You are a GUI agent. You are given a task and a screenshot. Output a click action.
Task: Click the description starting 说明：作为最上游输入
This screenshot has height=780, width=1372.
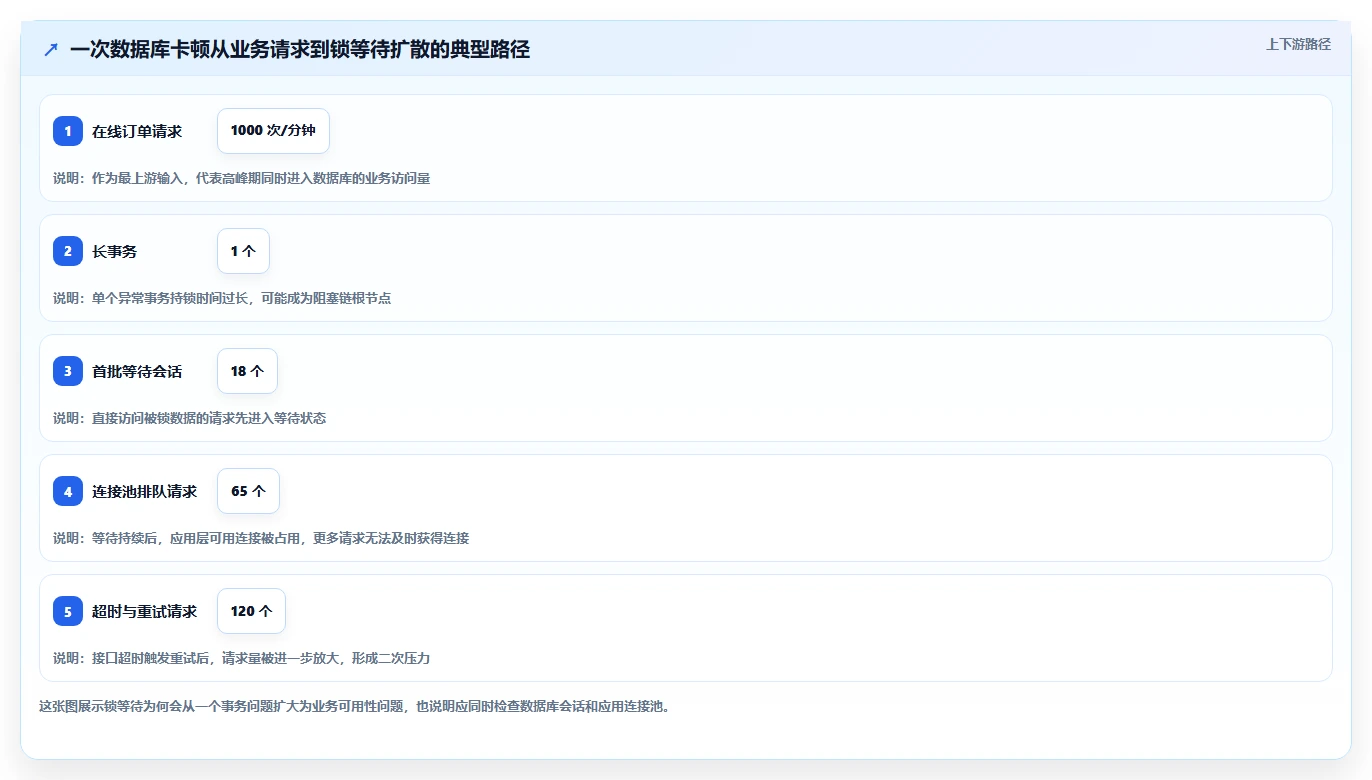(x=241, y=178)
